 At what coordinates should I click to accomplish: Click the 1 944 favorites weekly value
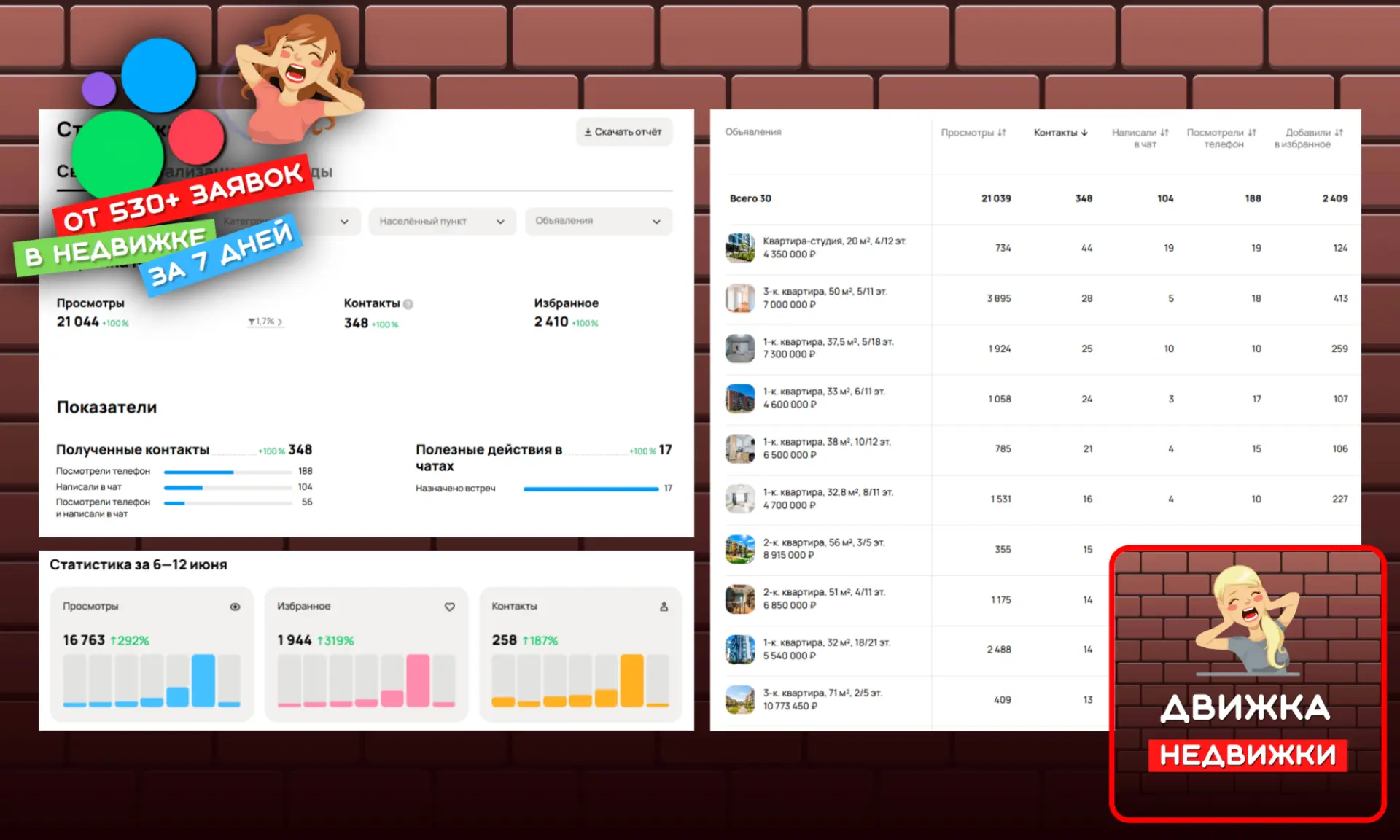295,640
